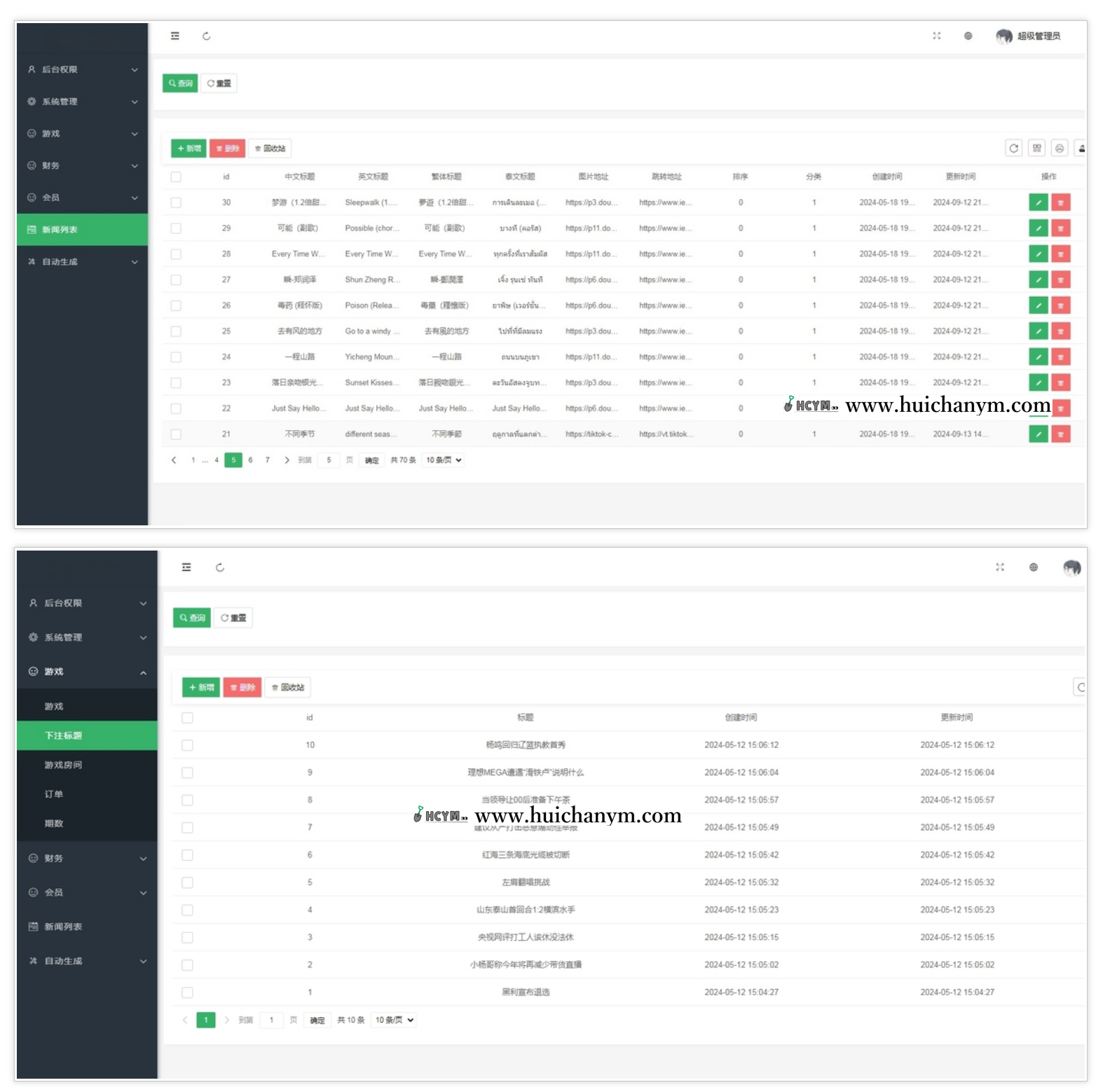Select 订单 from the sidebar submenu
Viewport: 1096px width, 1092px height.
pyautogui.click(x=54, y=794)
